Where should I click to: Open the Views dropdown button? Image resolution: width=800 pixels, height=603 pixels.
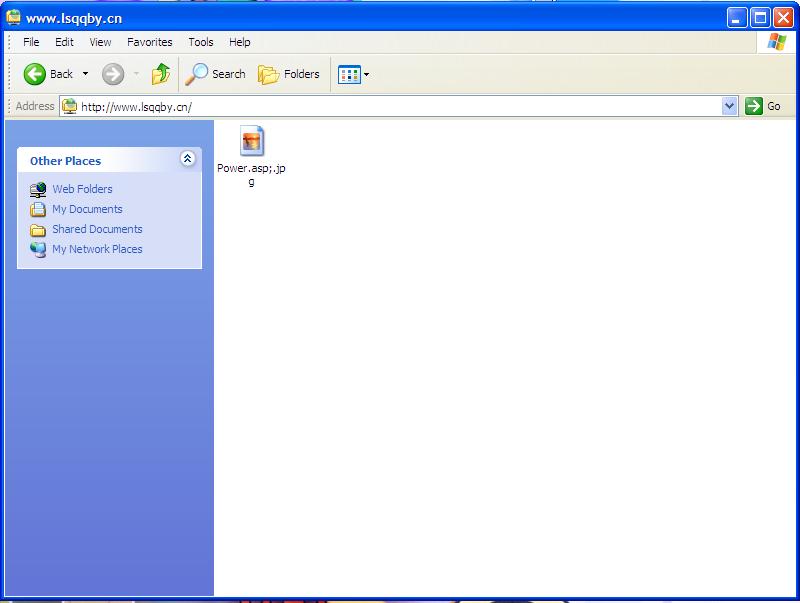pos(353,75)
